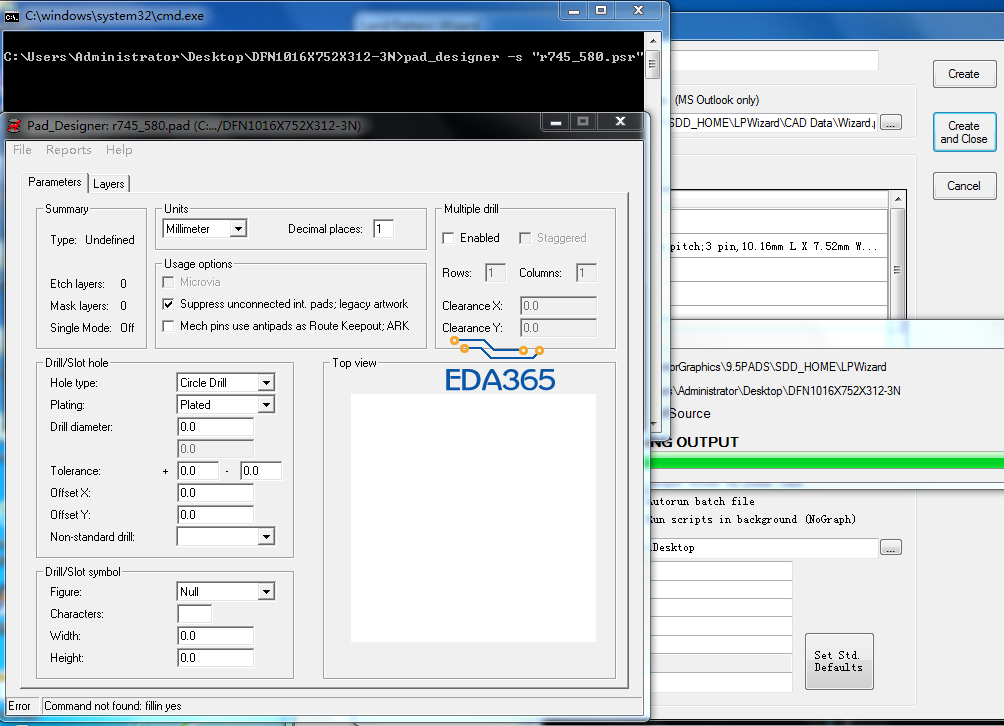
Task: Click the Create button in LP Wizard
Action: point(964,74)
